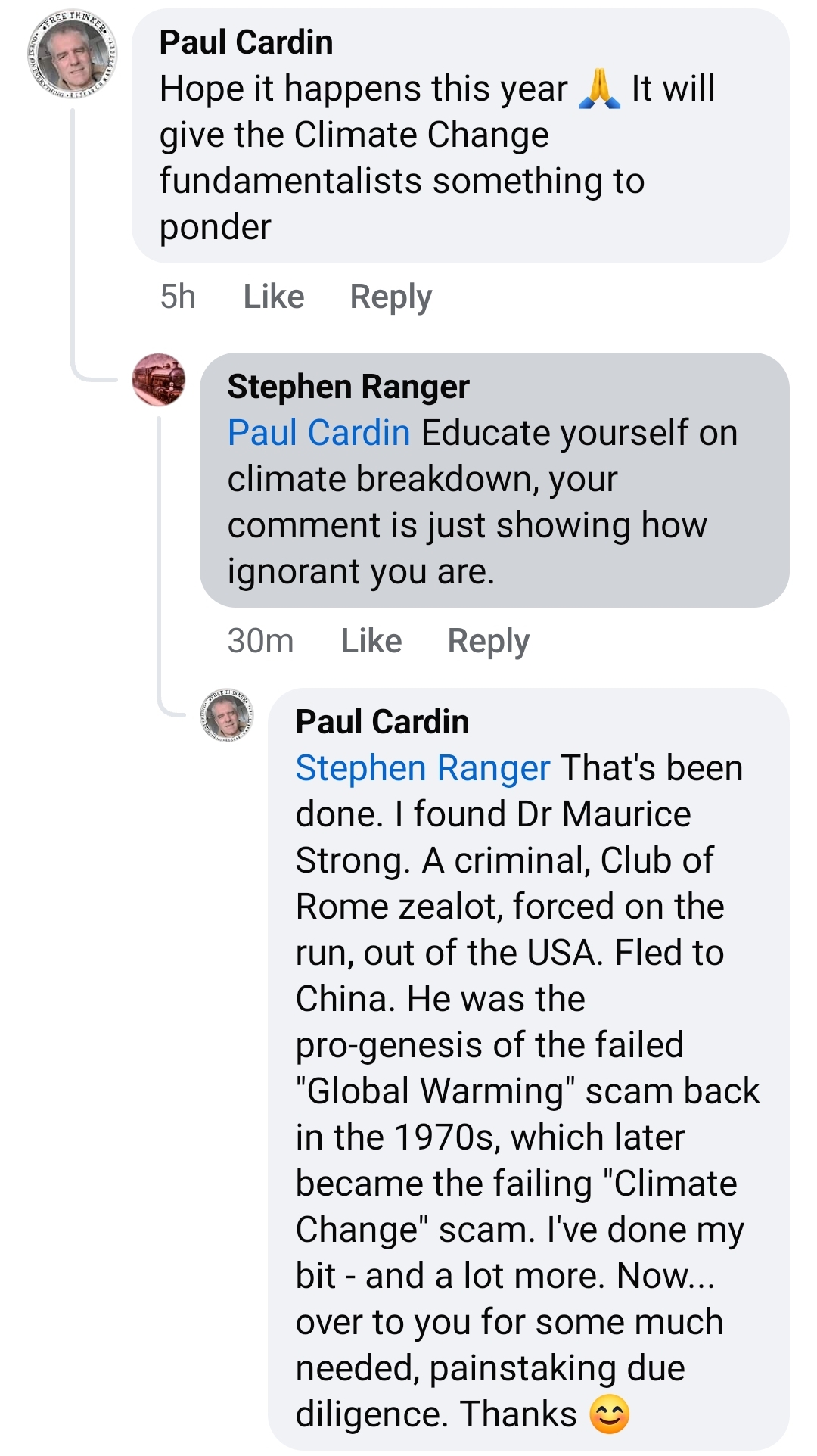Screen dimensions: 817x1456
Task: Open Paul Cardin's bold name on the last reply
Action: click(x=382, y=721)
